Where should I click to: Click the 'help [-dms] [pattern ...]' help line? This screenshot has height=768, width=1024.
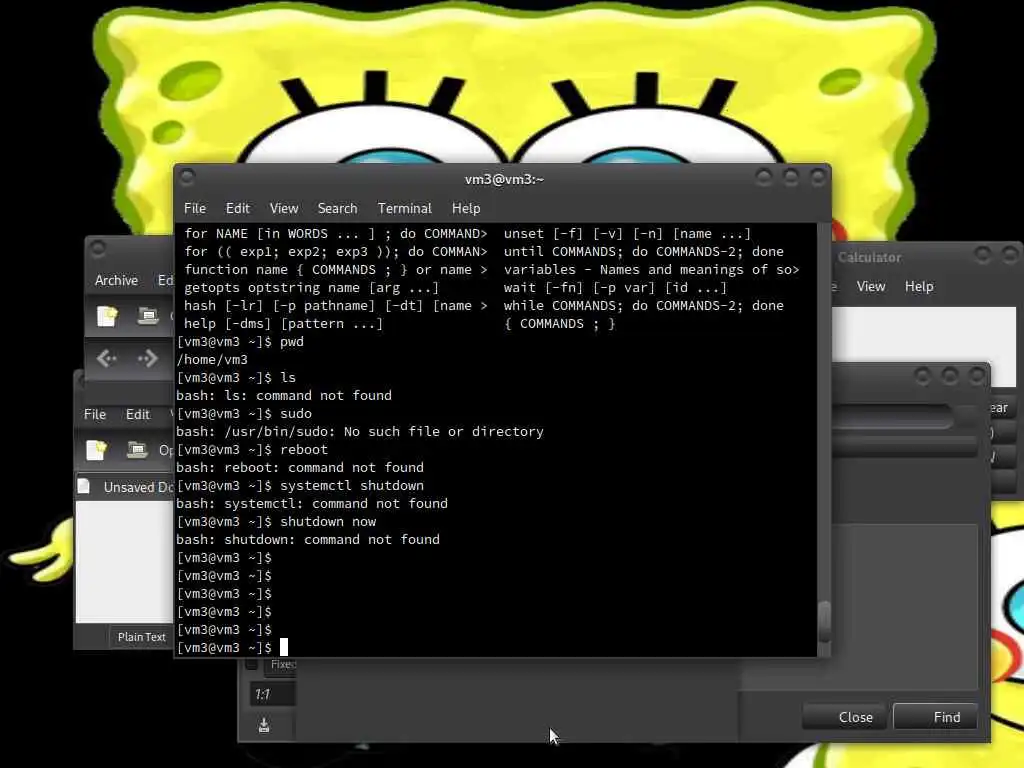click(x=283, y=323)
